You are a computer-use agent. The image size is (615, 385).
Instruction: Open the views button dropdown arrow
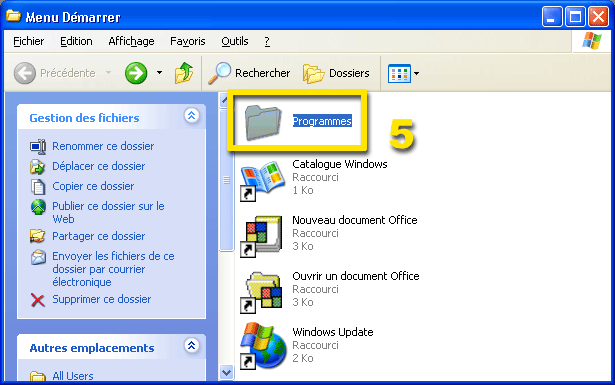coord(416,73)
